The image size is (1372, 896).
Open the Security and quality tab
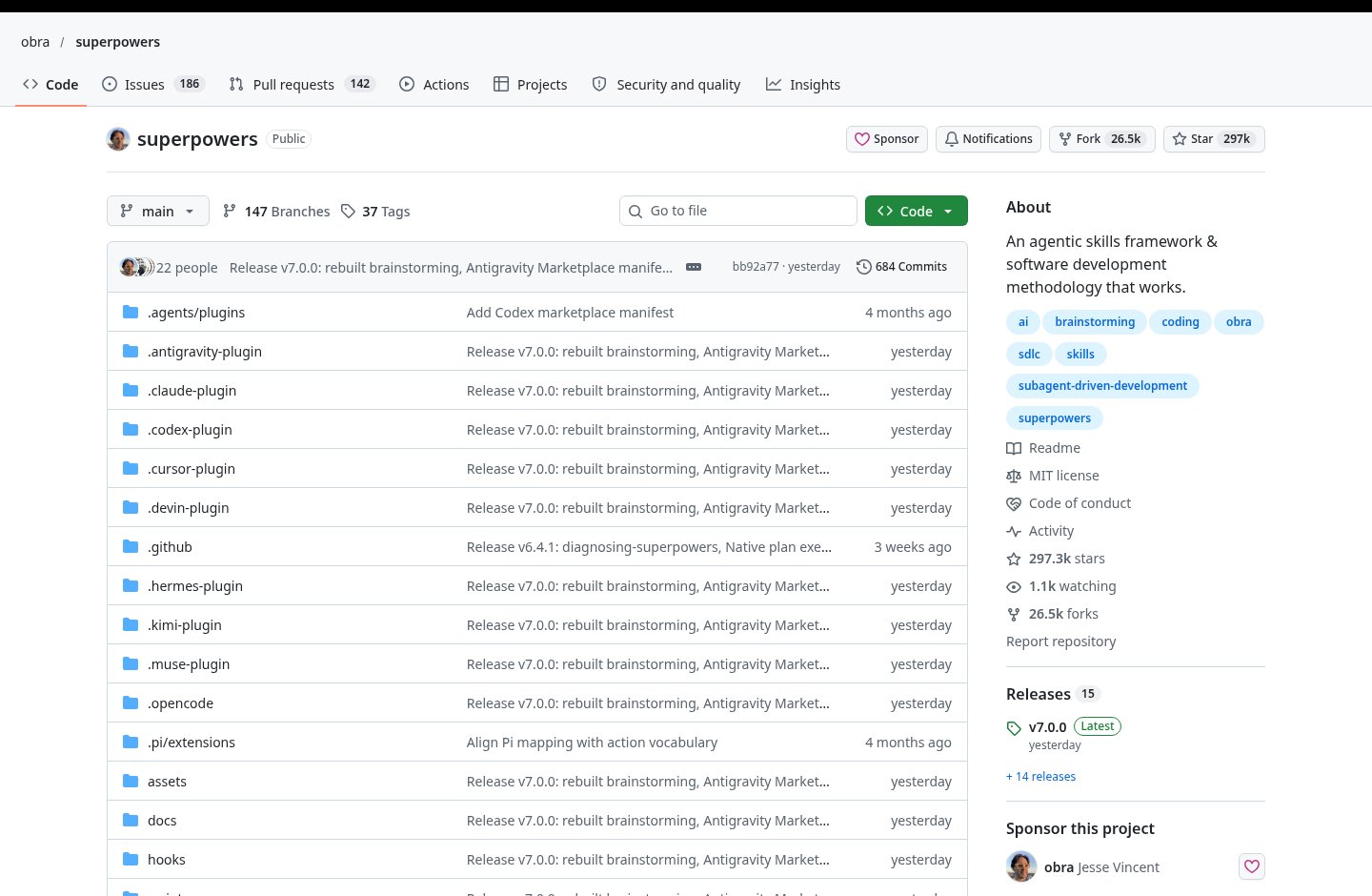tap(666, 84)
